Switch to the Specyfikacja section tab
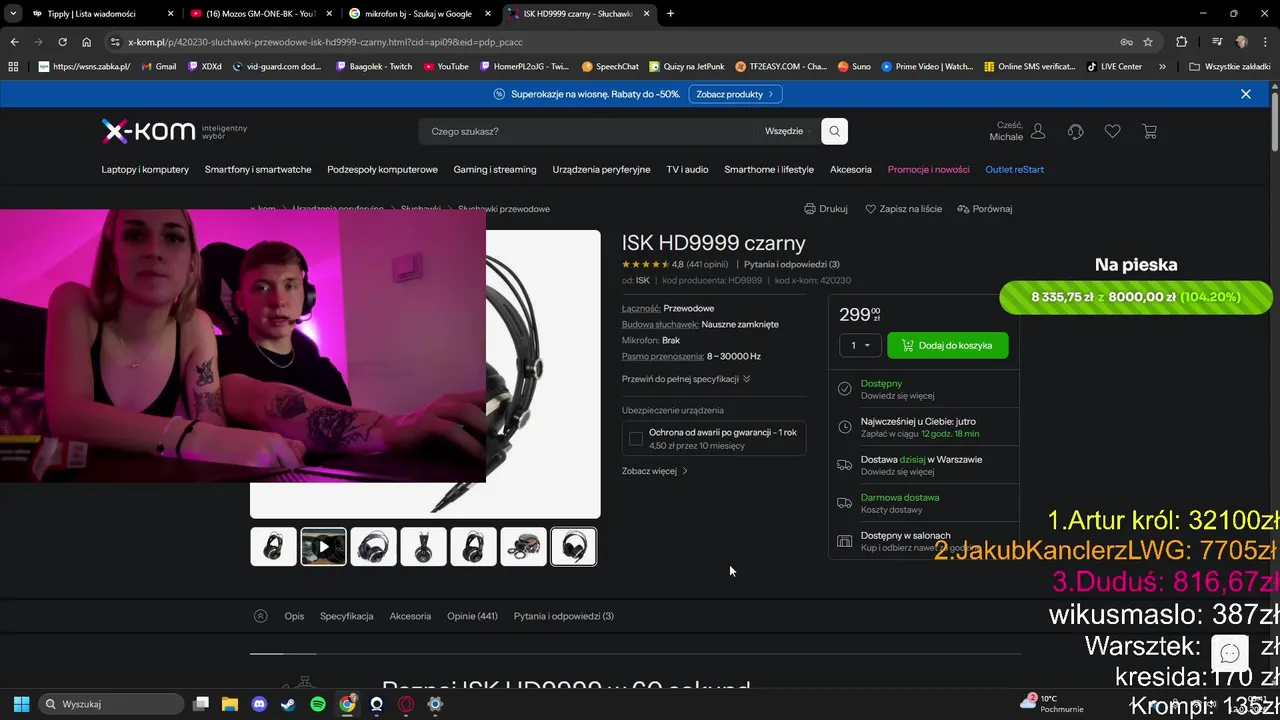1280x720 pixels. 346,616
